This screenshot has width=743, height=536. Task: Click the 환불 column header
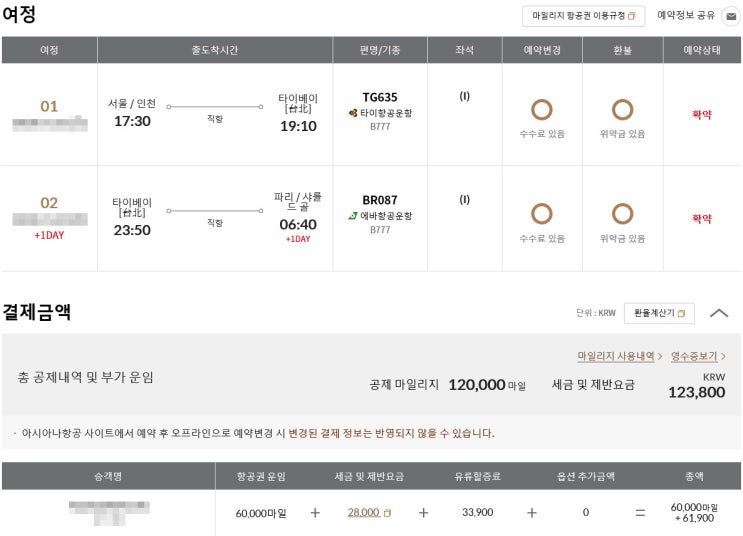tap(622, 50)
